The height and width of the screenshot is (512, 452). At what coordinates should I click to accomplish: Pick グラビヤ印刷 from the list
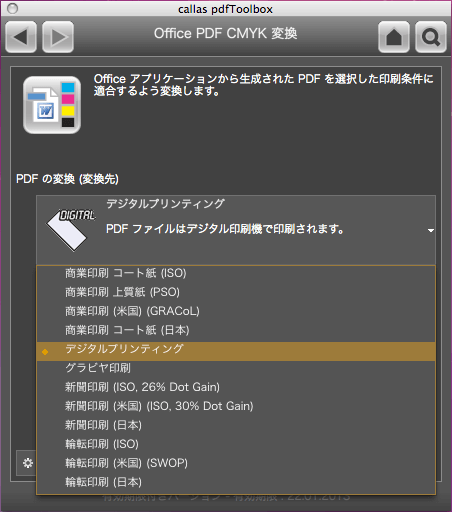236,368
